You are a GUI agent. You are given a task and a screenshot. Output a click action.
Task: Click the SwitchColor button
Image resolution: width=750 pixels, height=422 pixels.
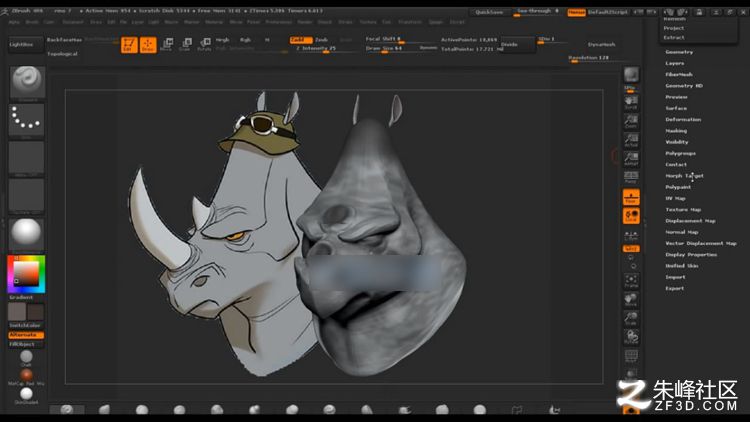click(x=25, y=325)
